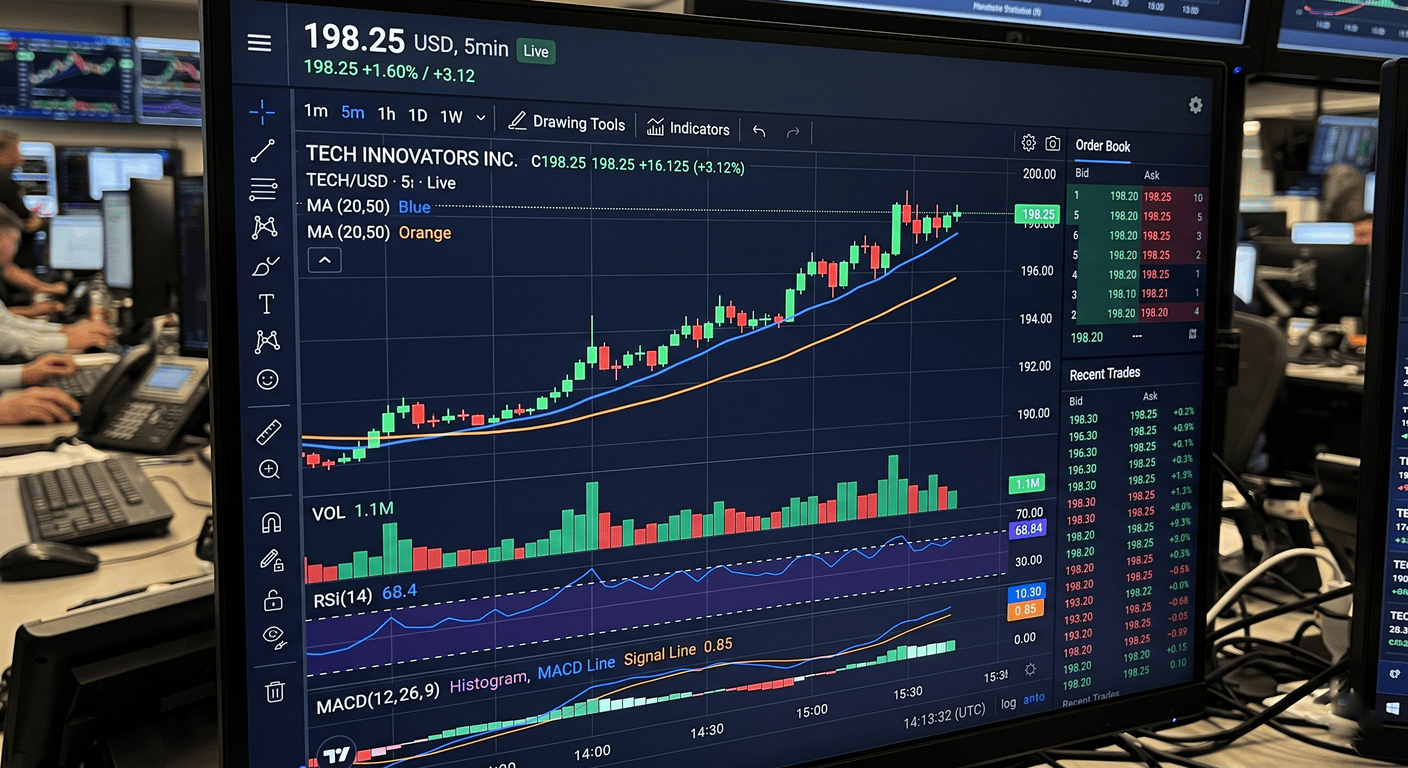Open the hamburger menu

(x=260, y=43)
